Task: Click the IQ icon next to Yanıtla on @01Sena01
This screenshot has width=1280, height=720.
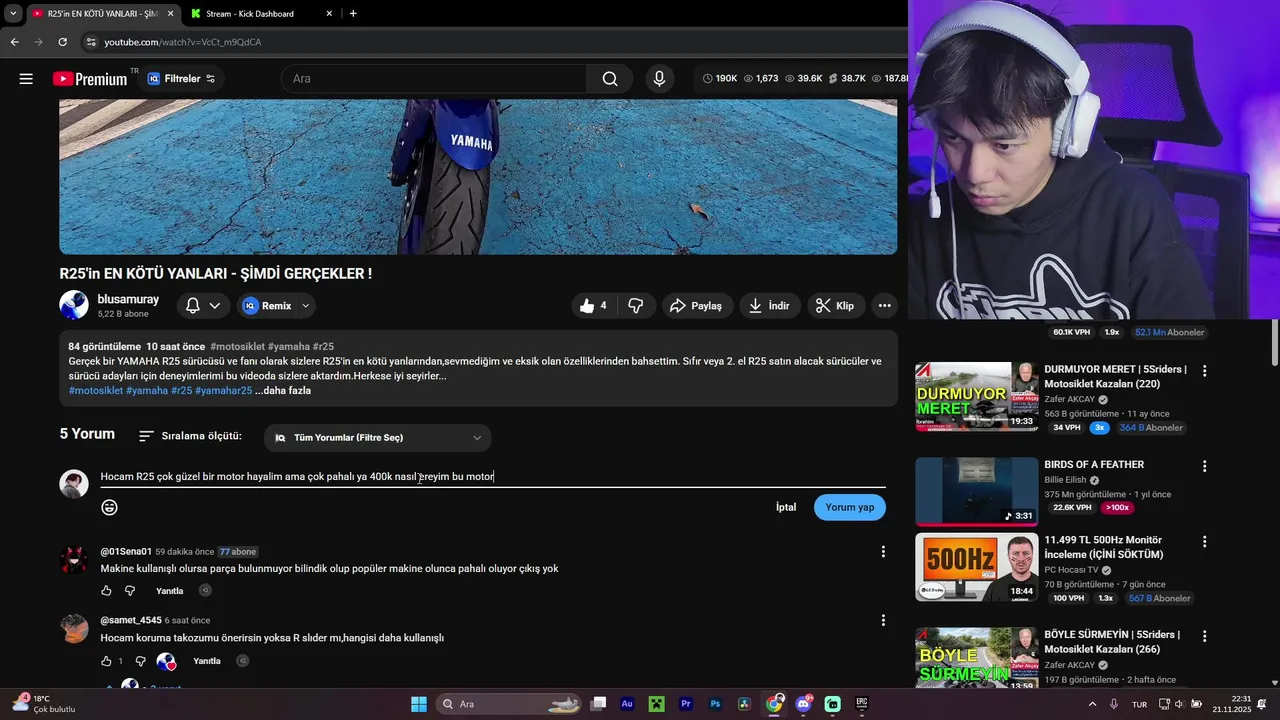Action: [205, 591]
